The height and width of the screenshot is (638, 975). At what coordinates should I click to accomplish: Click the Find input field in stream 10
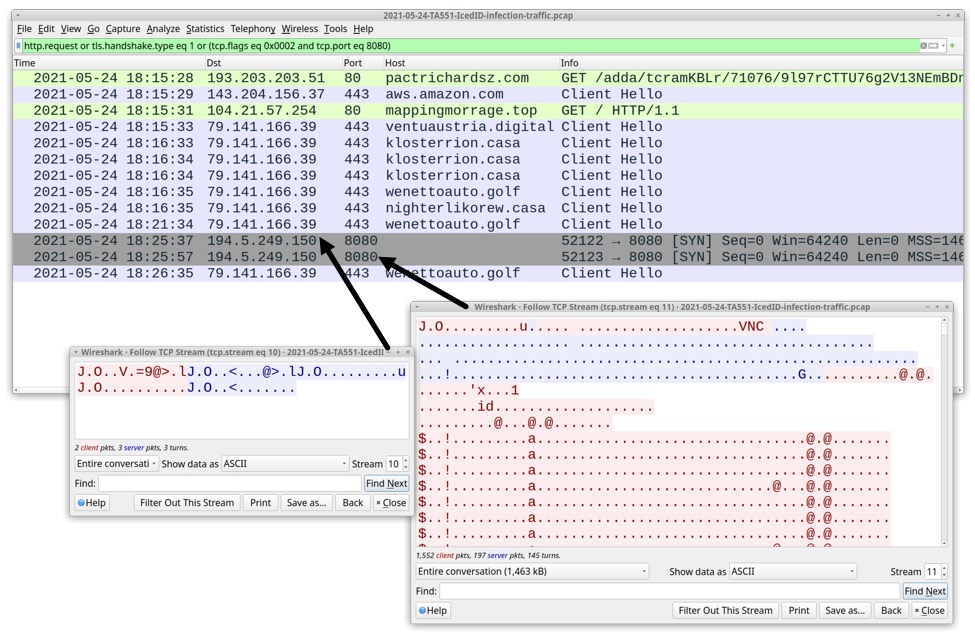tap(229, 484)
